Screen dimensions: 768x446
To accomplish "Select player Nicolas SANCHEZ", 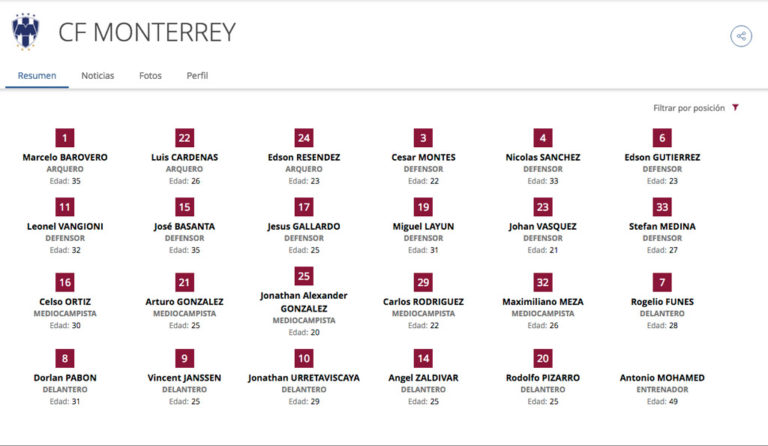I will point(543,157).
